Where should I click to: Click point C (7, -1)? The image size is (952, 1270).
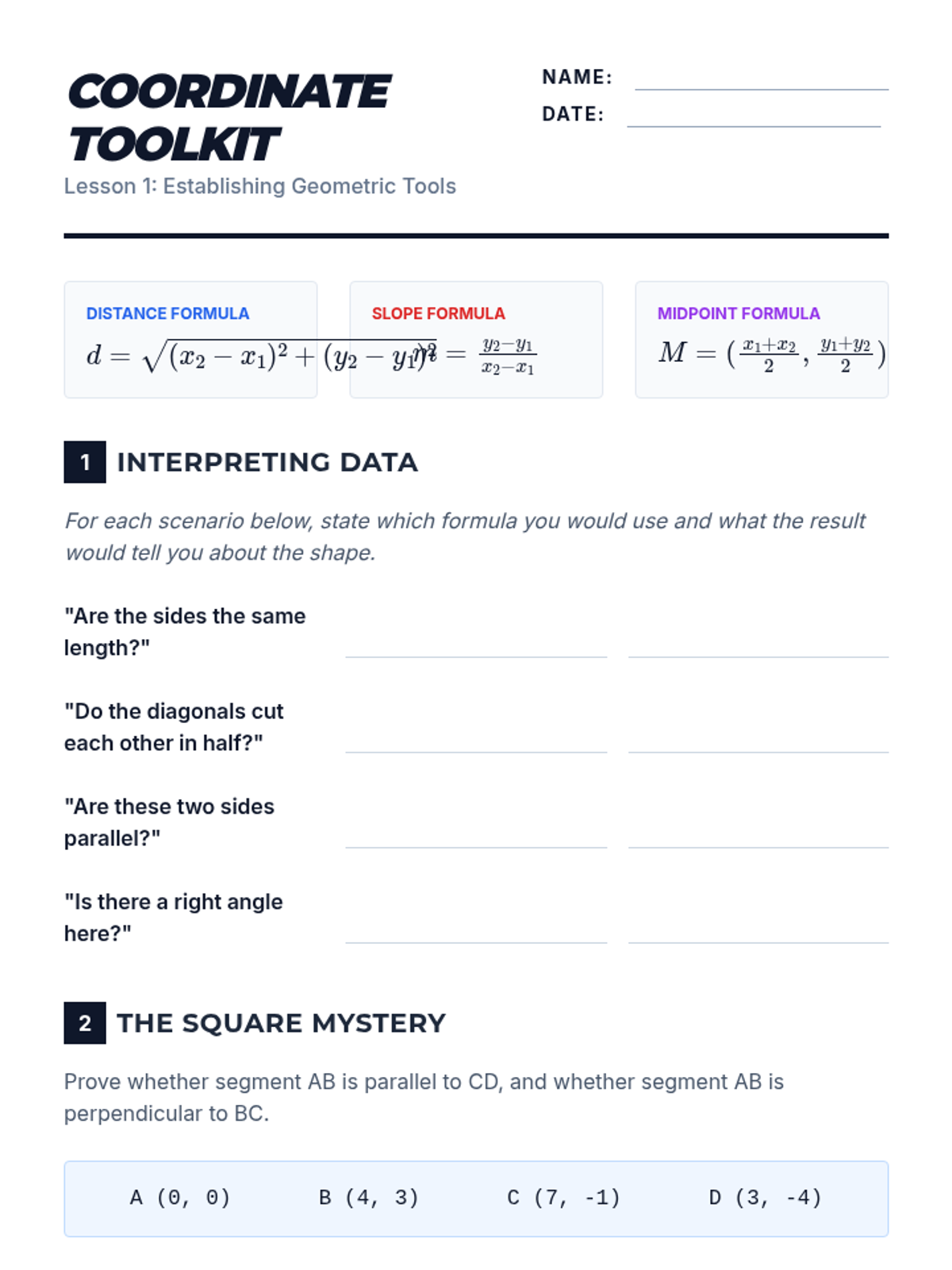click(563, 1198)
